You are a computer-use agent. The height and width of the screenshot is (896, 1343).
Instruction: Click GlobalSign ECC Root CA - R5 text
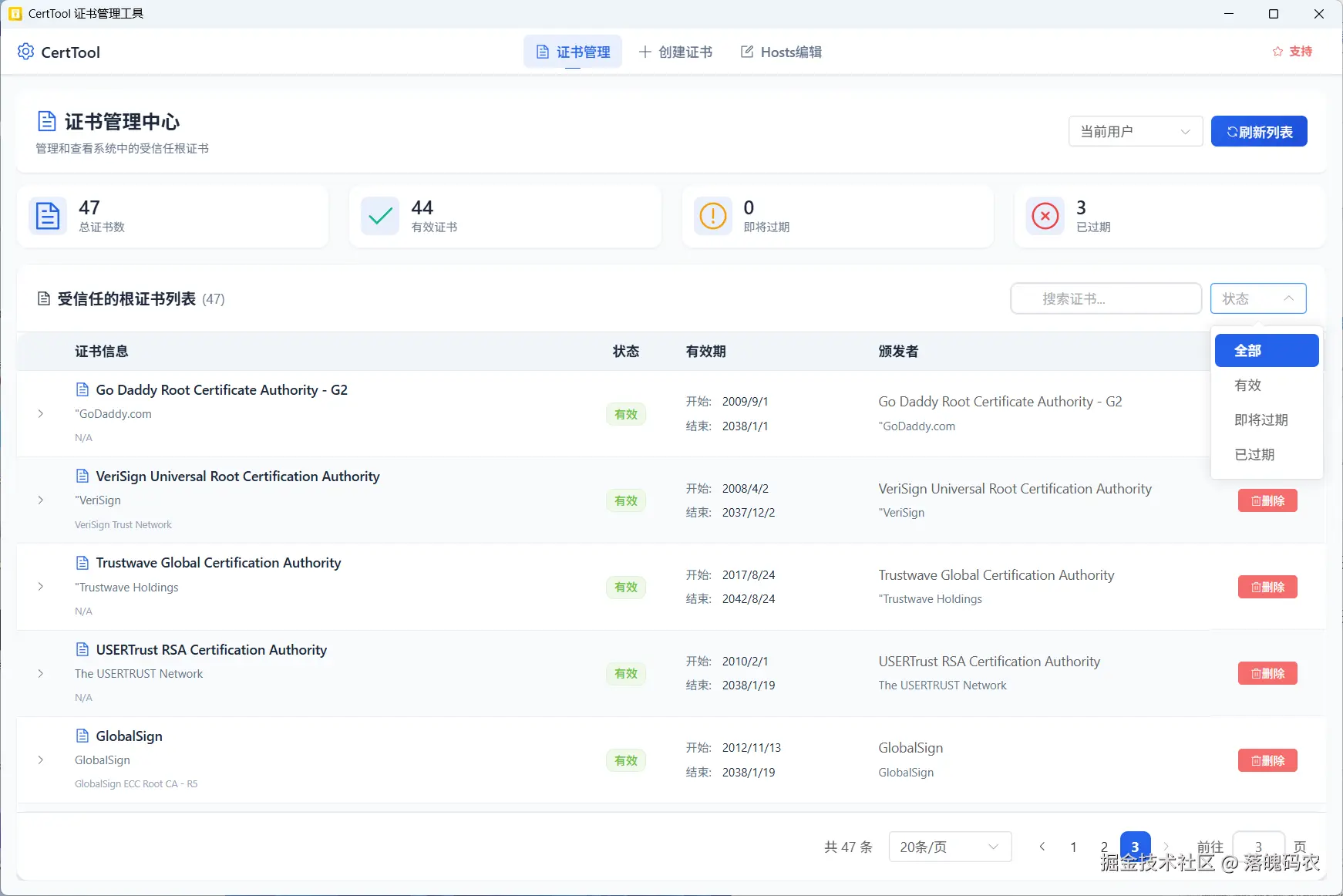click(x=136, y=783)
